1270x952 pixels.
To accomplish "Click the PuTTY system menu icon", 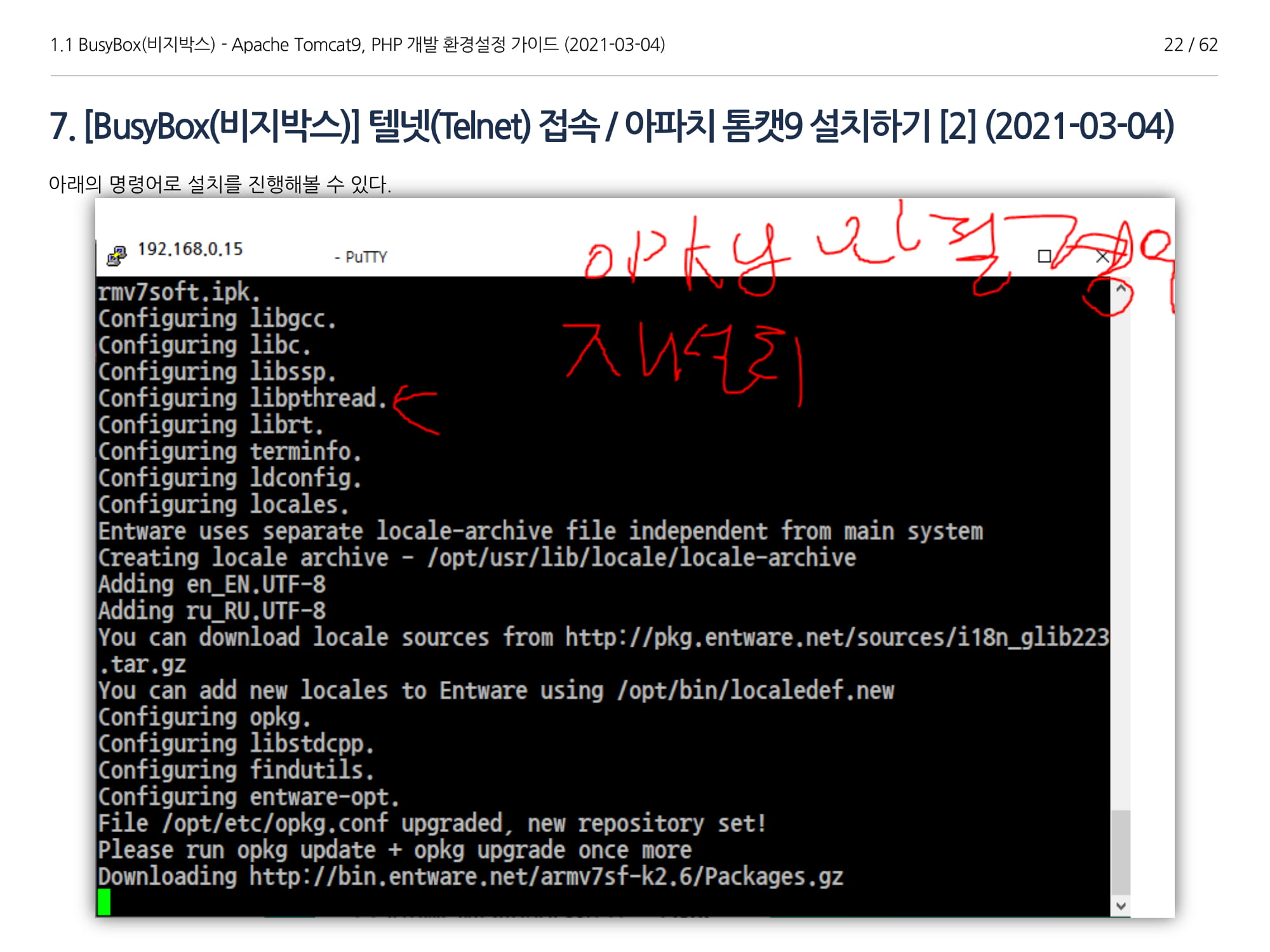I will coord(116,256).
